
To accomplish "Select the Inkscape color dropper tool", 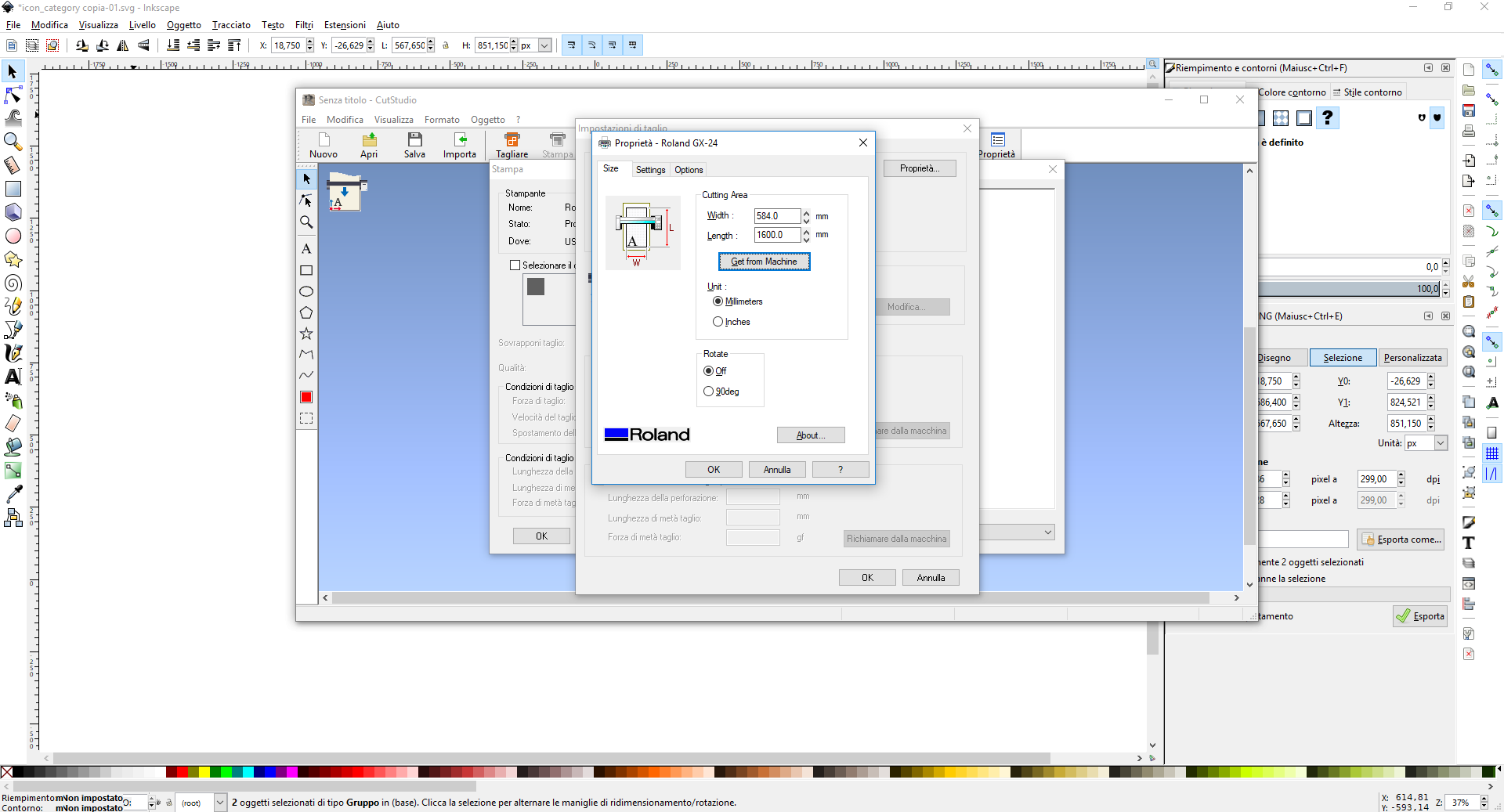I will click(13, 494).
